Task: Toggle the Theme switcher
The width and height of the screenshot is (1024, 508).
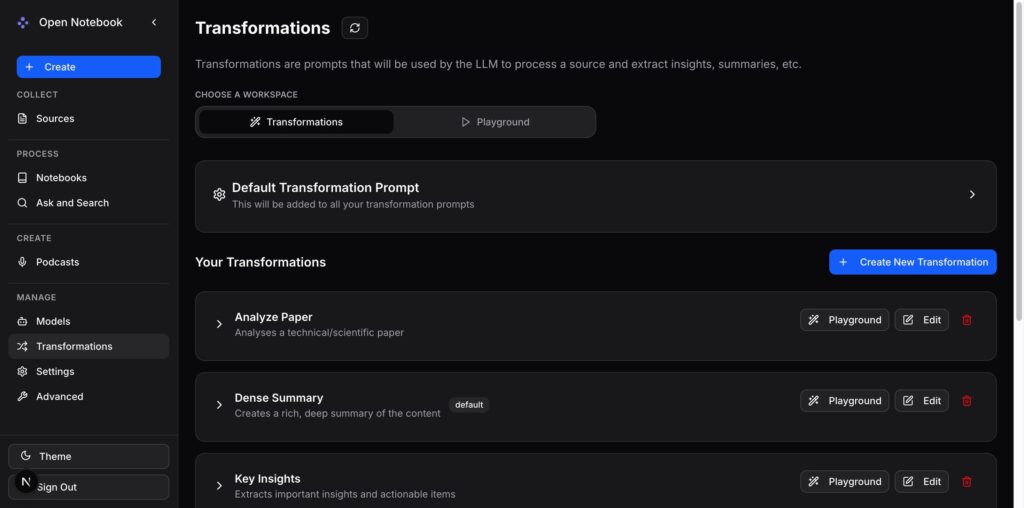Action: 88,456
